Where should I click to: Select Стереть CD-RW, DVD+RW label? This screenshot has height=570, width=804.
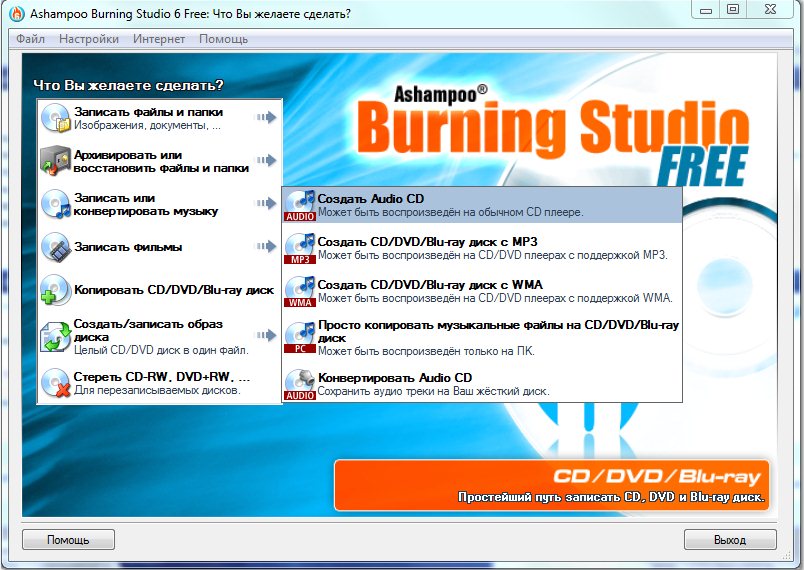tap(162, 377)
